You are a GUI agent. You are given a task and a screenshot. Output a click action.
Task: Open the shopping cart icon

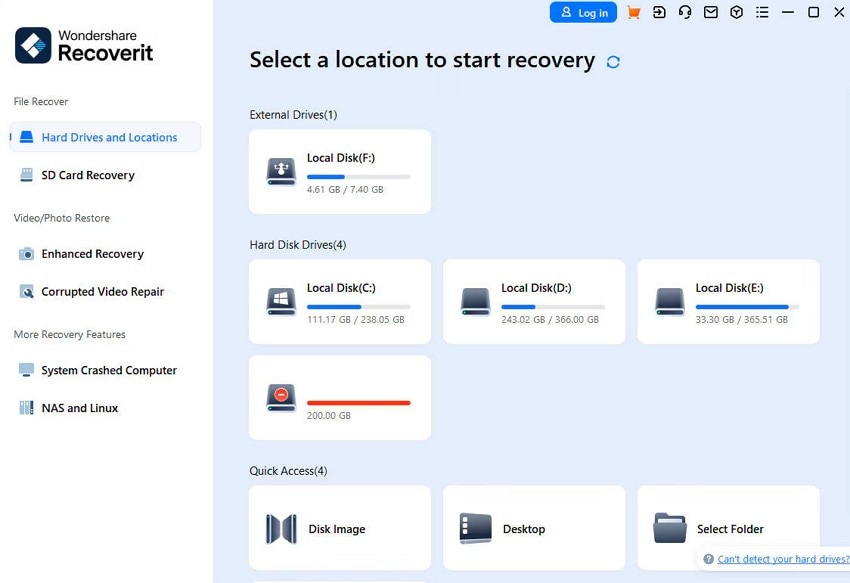tap(633, 12)
